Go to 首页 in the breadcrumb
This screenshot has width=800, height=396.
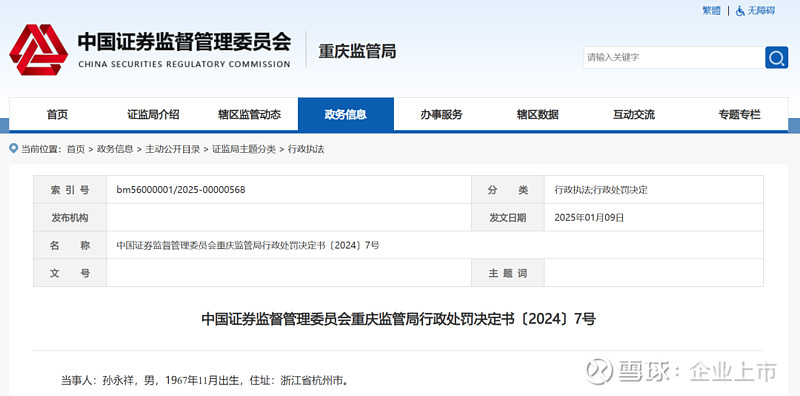76,149
